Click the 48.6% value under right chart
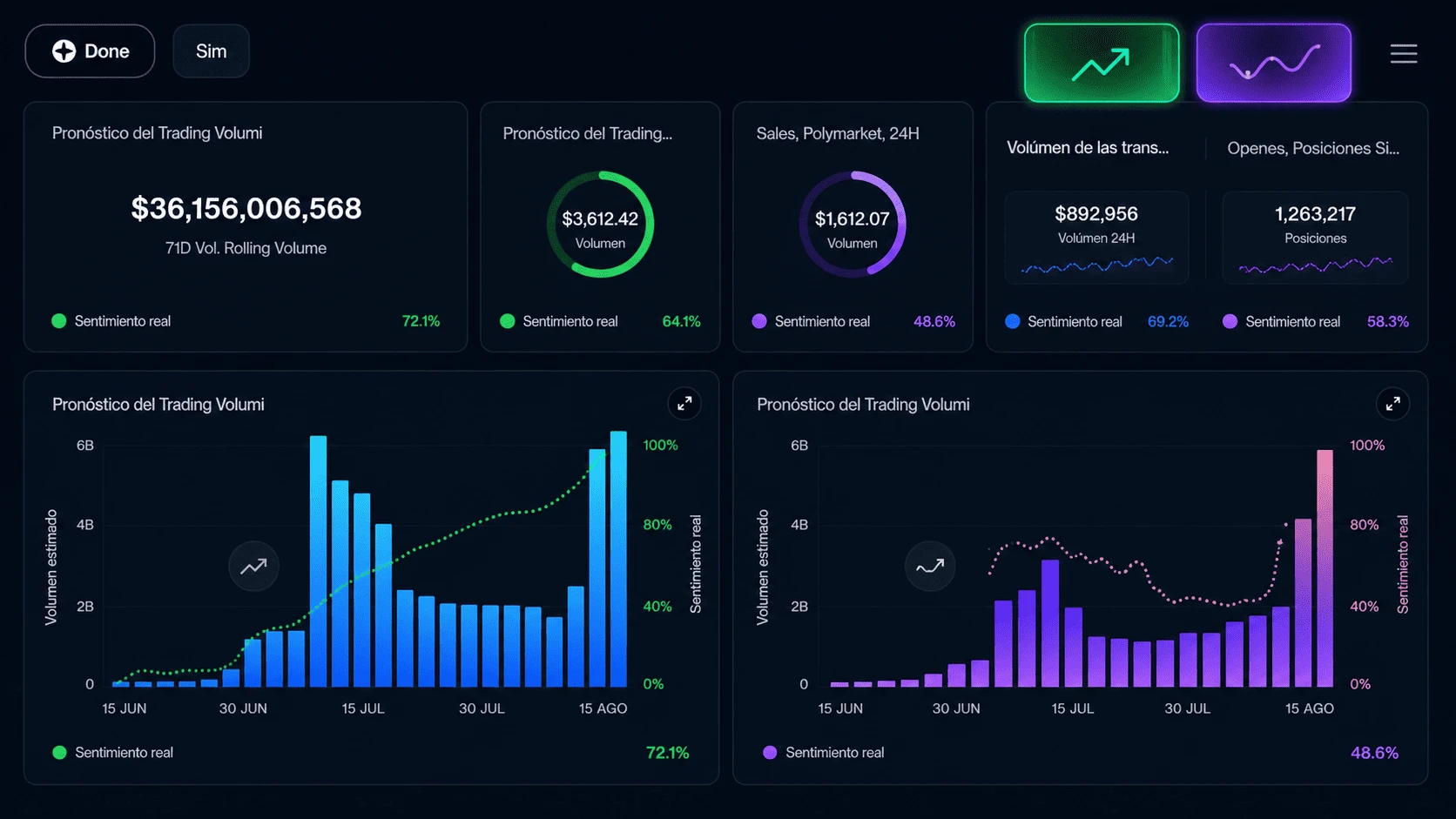The image size is (1456, 819). (x=1374, y=753)
